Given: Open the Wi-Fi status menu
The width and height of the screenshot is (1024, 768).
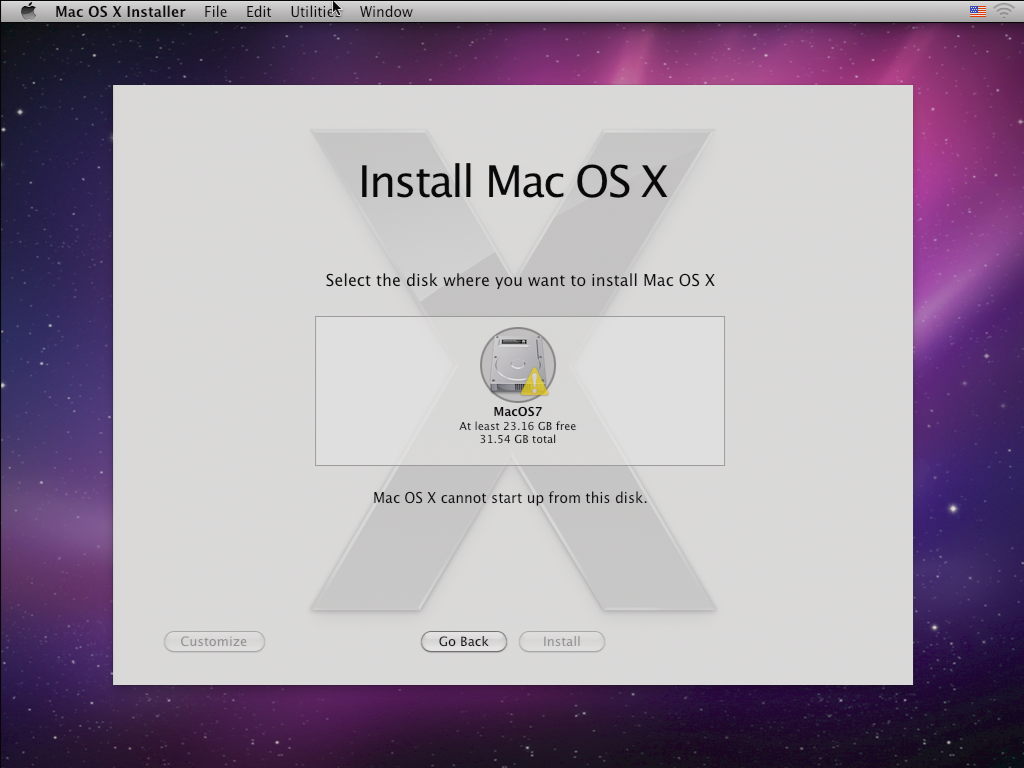Looking at the screenshot, I should [x=1004, y=11].
